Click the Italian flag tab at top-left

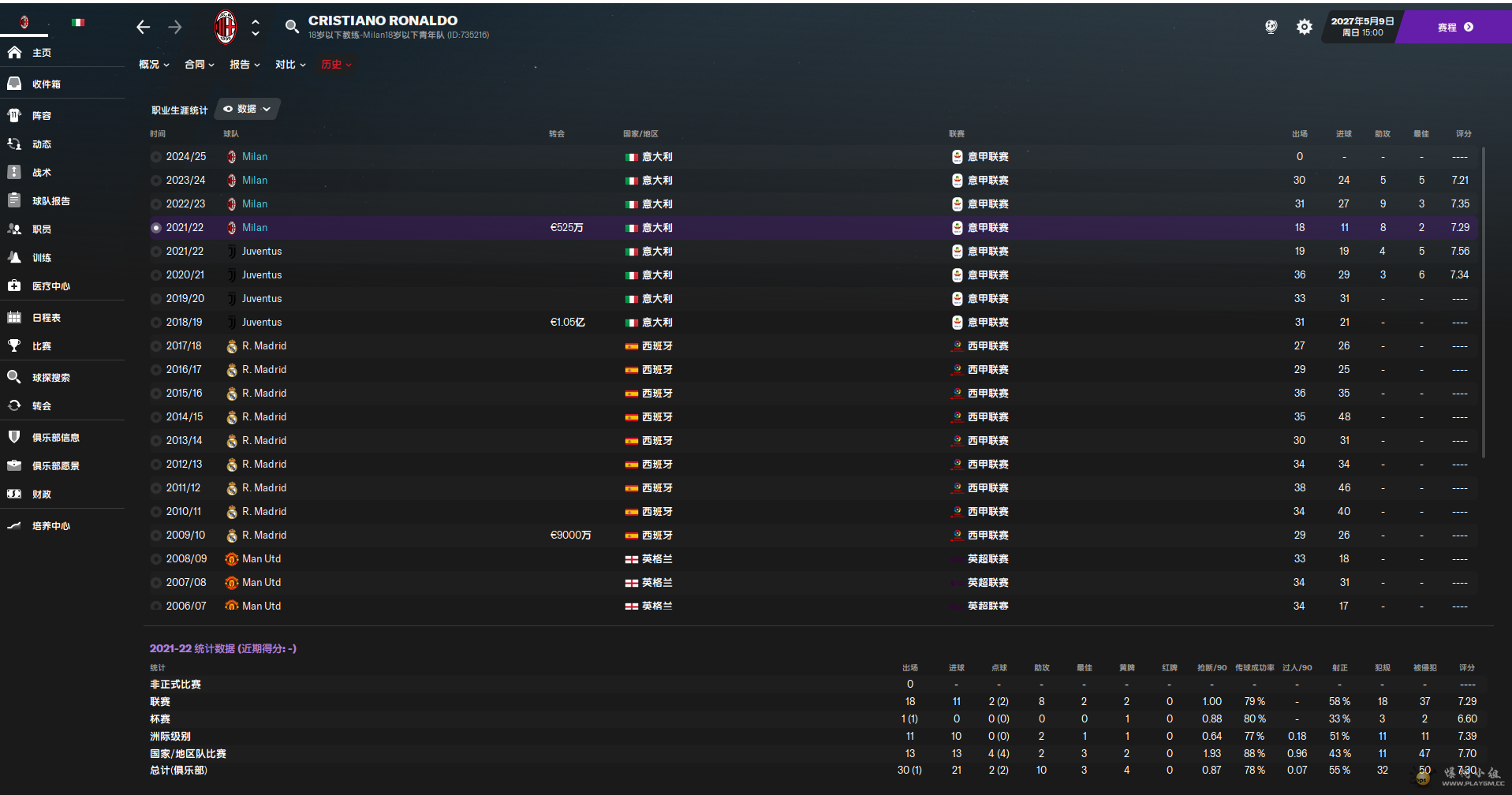coord(78,22)
